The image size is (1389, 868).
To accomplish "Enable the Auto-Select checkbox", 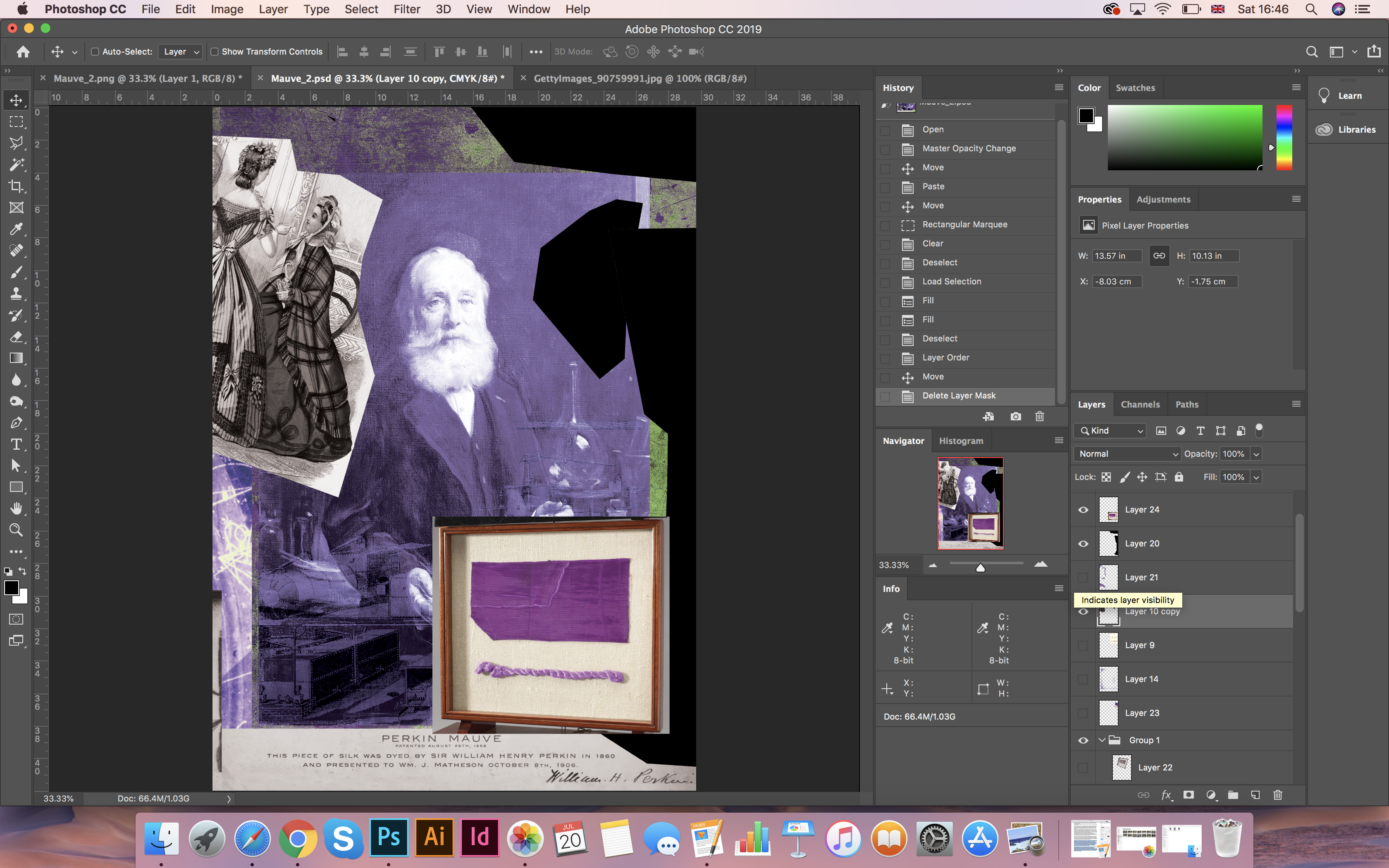I will [x=95, y=52].
